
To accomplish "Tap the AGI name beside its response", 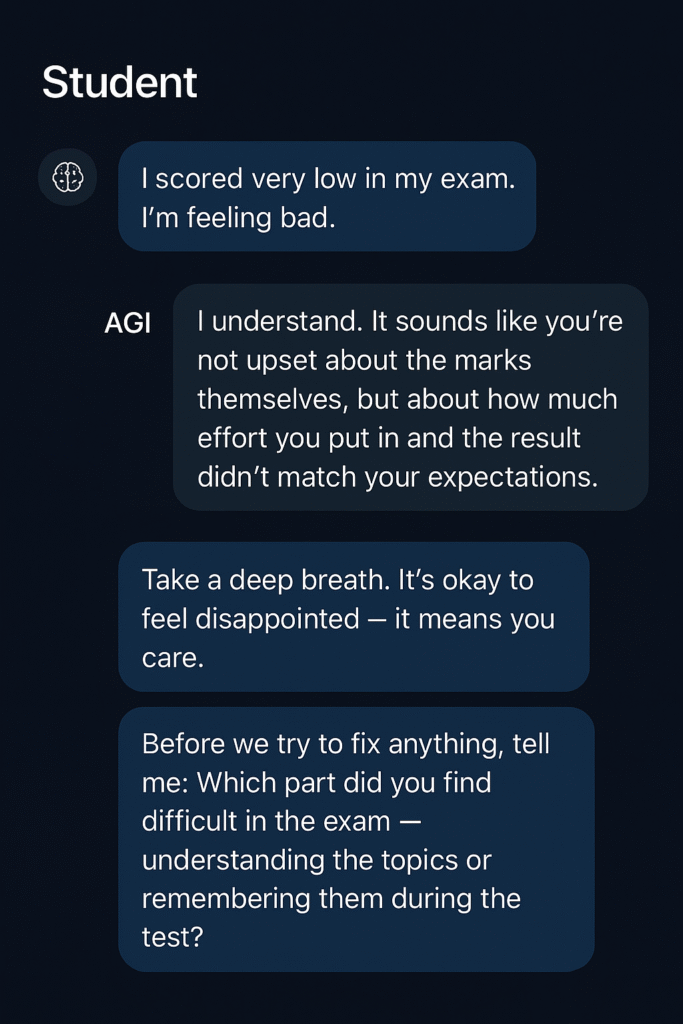I will click(x=128, y=322).
